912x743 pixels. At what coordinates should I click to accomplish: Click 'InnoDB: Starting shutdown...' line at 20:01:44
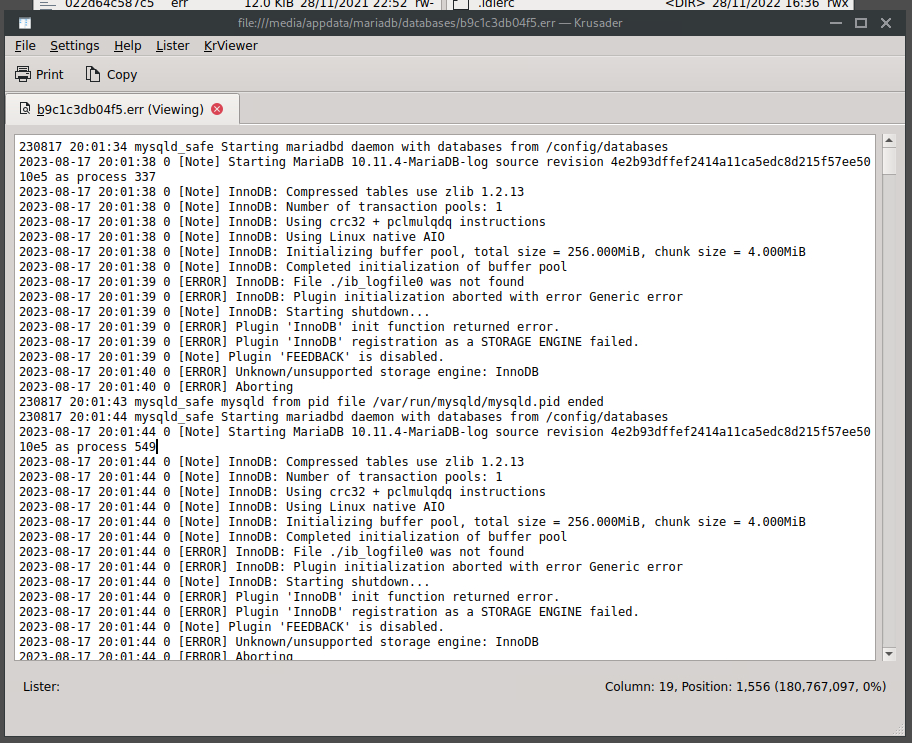click(224, 582)
